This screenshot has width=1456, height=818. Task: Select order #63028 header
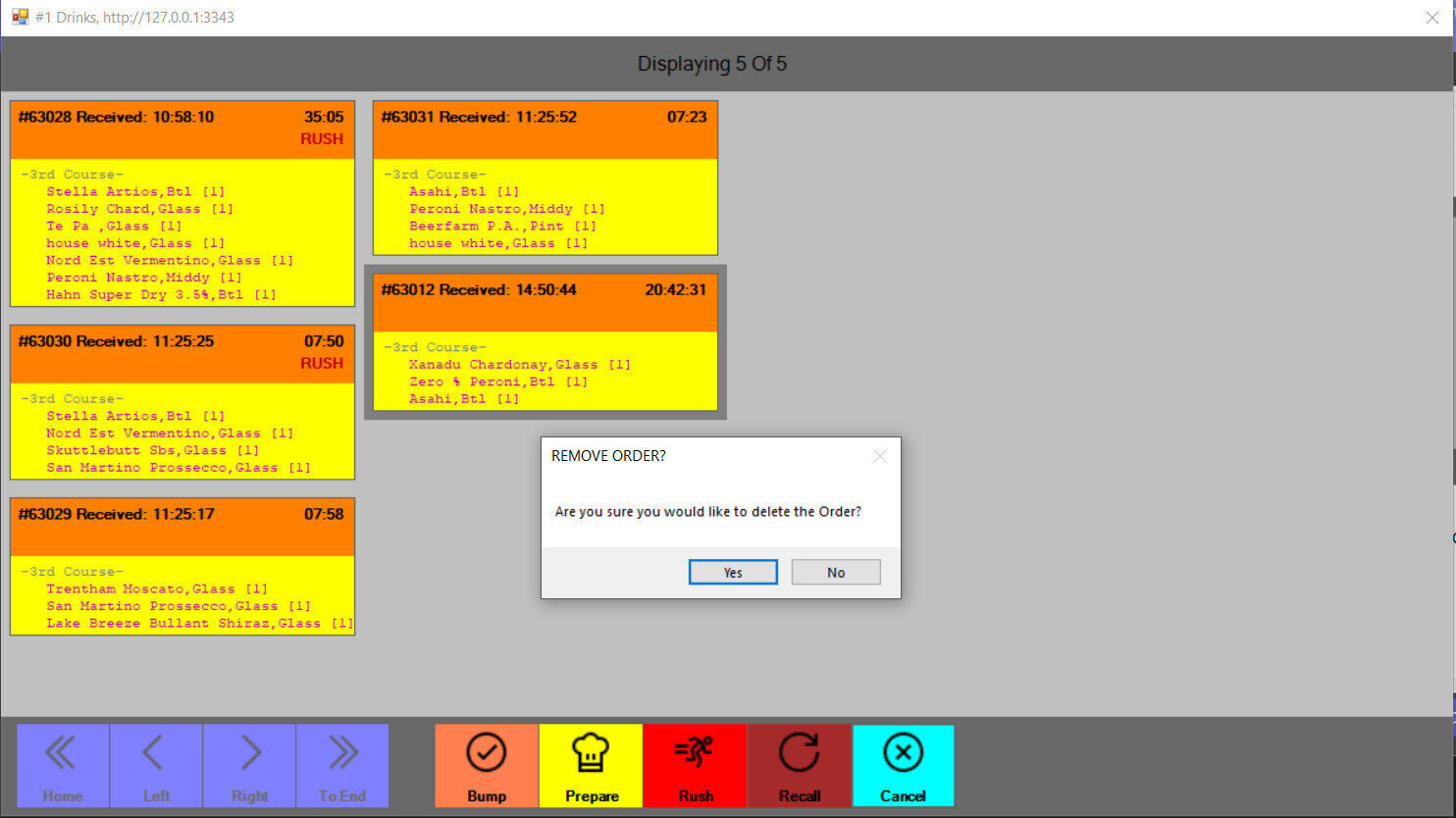point(182,128)
